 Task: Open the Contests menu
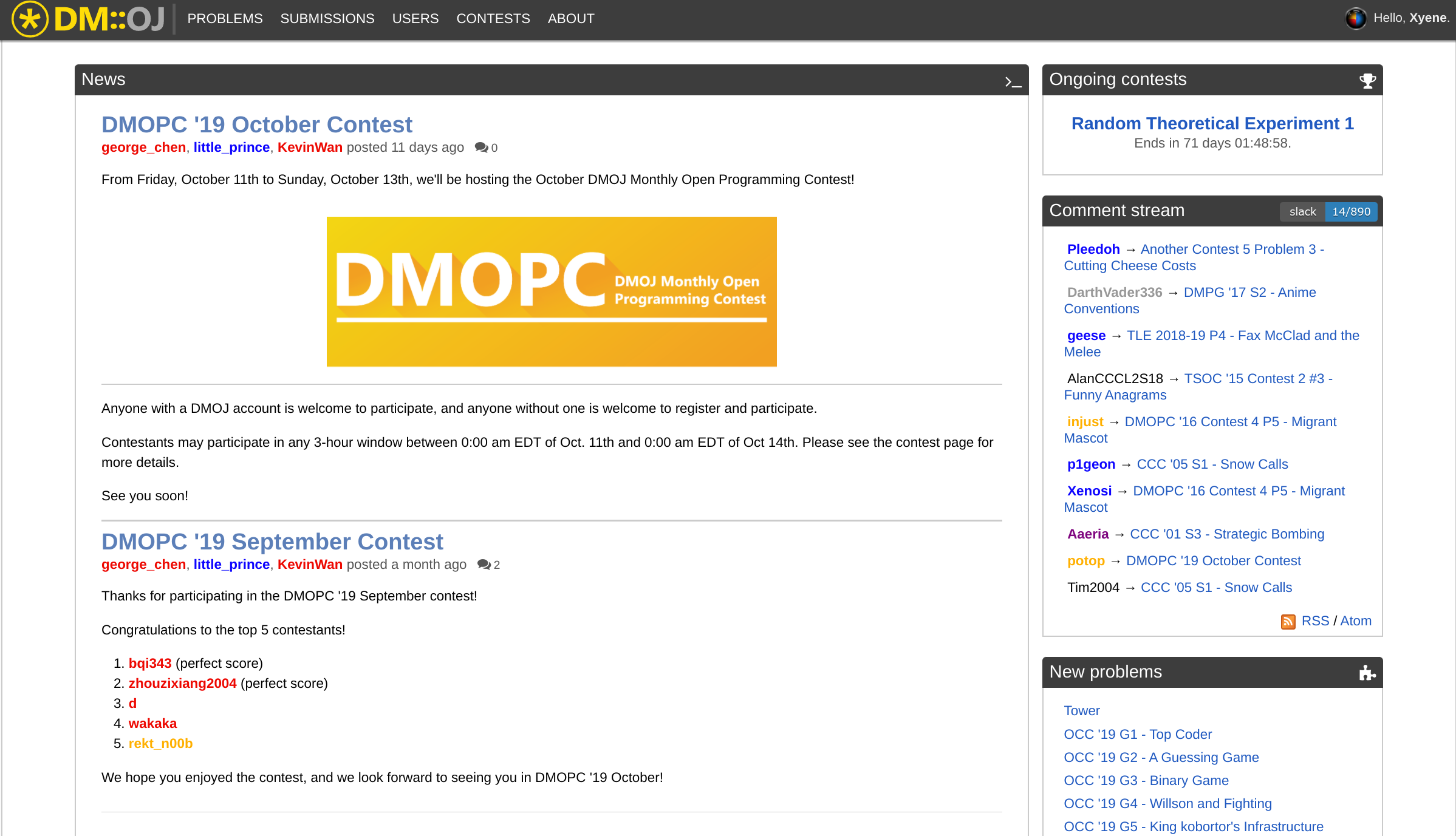point(493,19)
